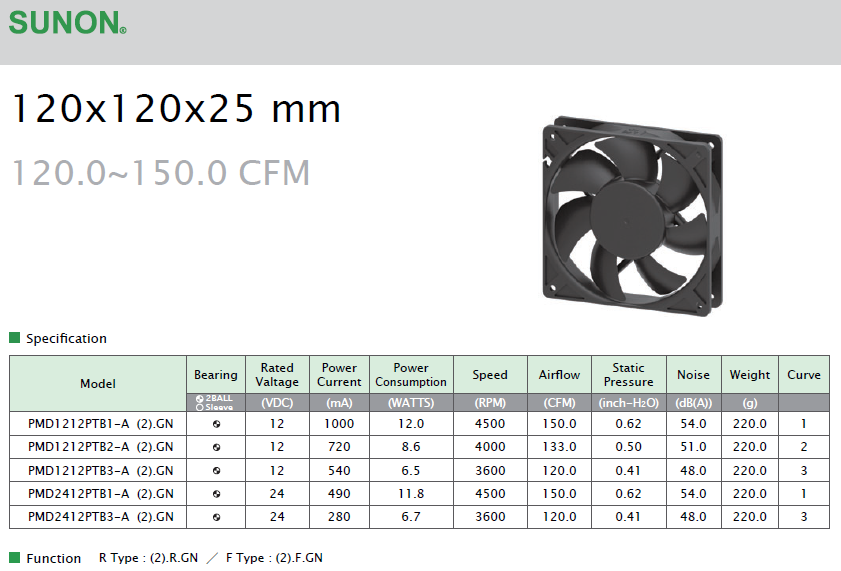Click the Specification section label
This screenshot has height=571, width=841.
tap(67, 338)
